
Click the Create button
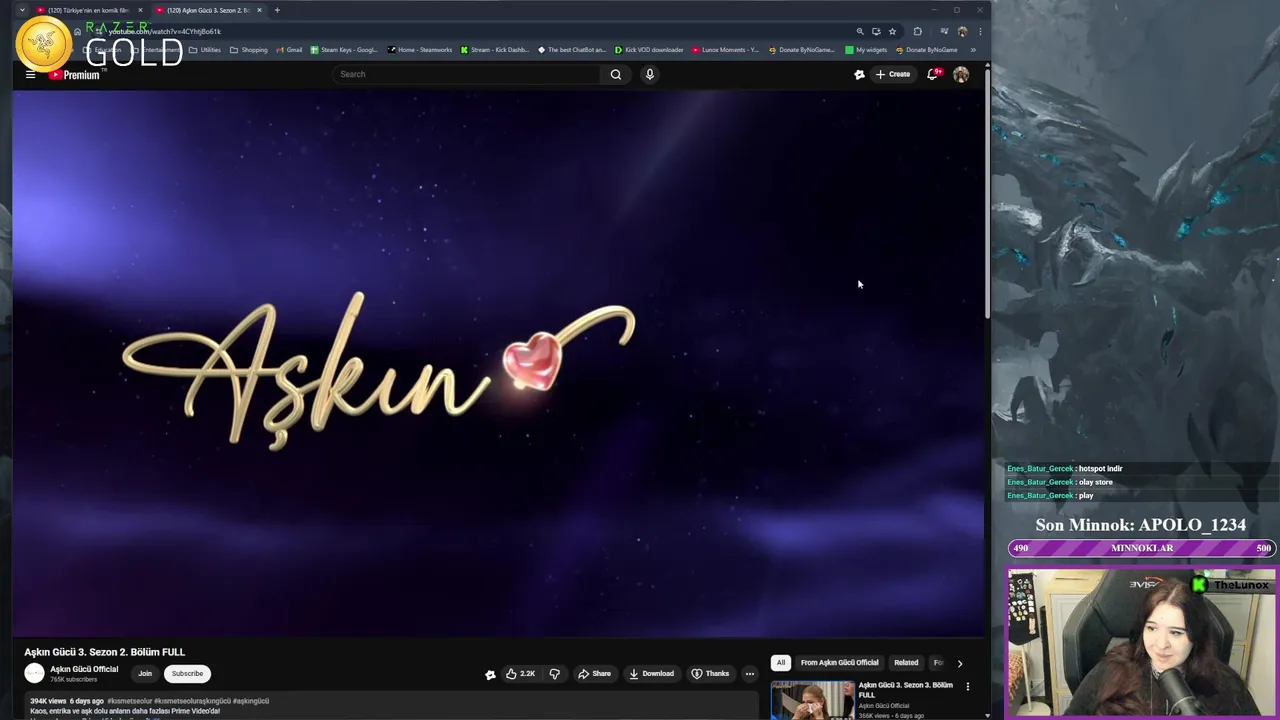(893, 74)
